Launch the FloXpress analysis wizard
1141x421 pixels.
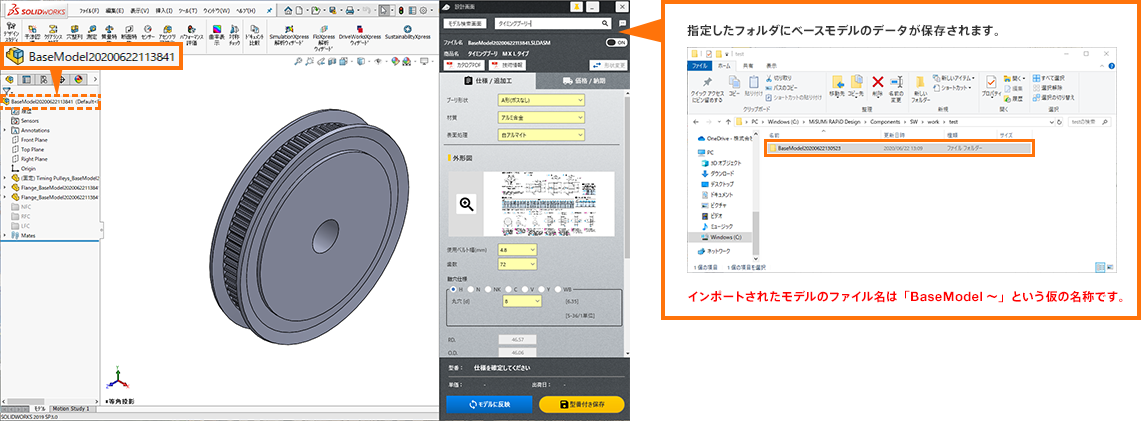click(324, 36)
